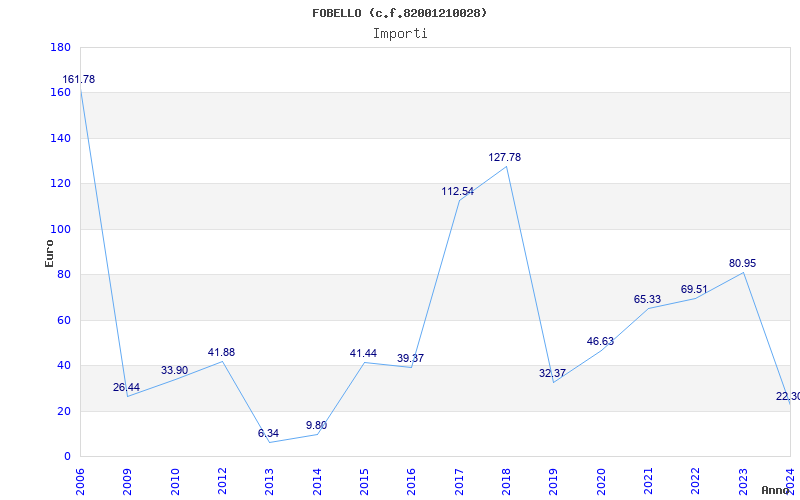This screenshot has width=800, height=500.
Task: Click the 39.37 data label
Action: [411, 359]
